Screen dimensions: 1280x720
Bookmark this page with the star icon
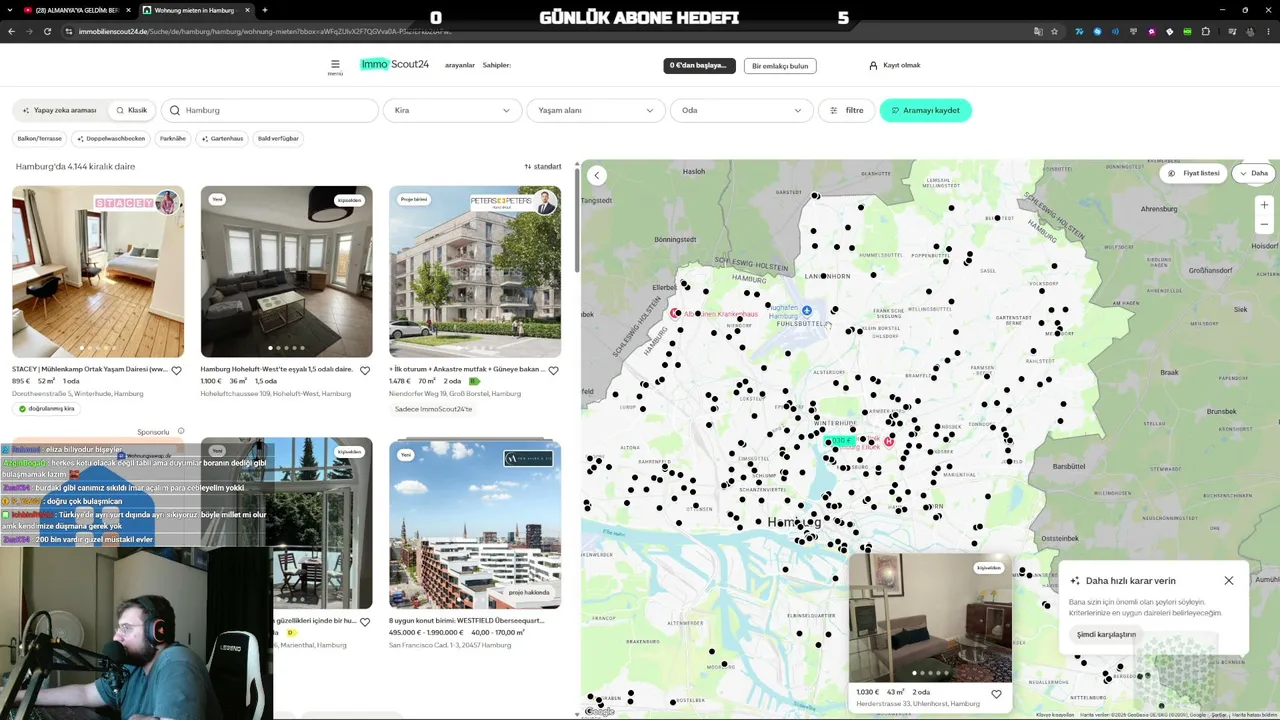(x=1054, y=31)
